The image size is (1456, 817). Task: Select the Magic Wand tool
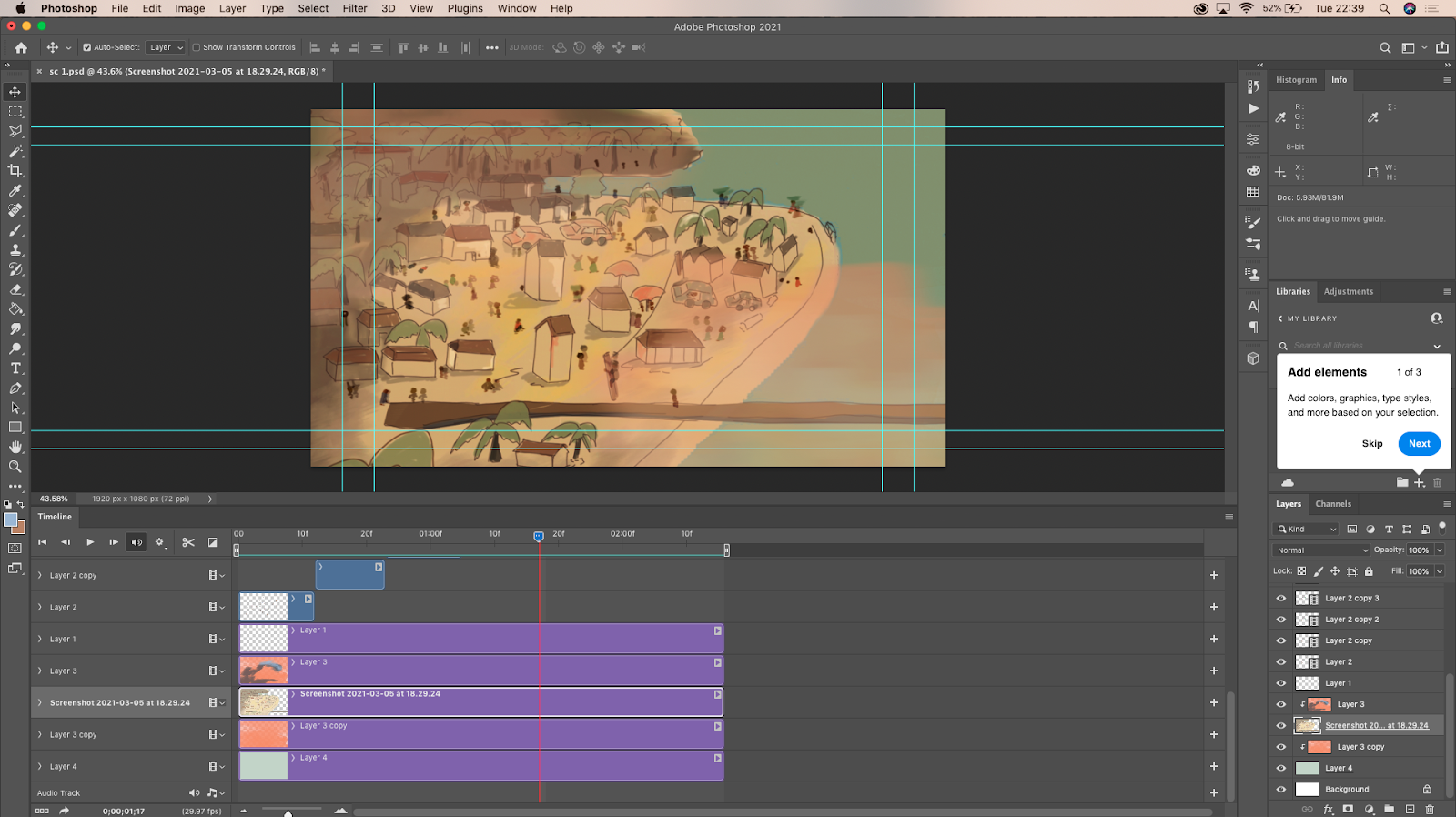pyautogui.click(x=15, y=151)
